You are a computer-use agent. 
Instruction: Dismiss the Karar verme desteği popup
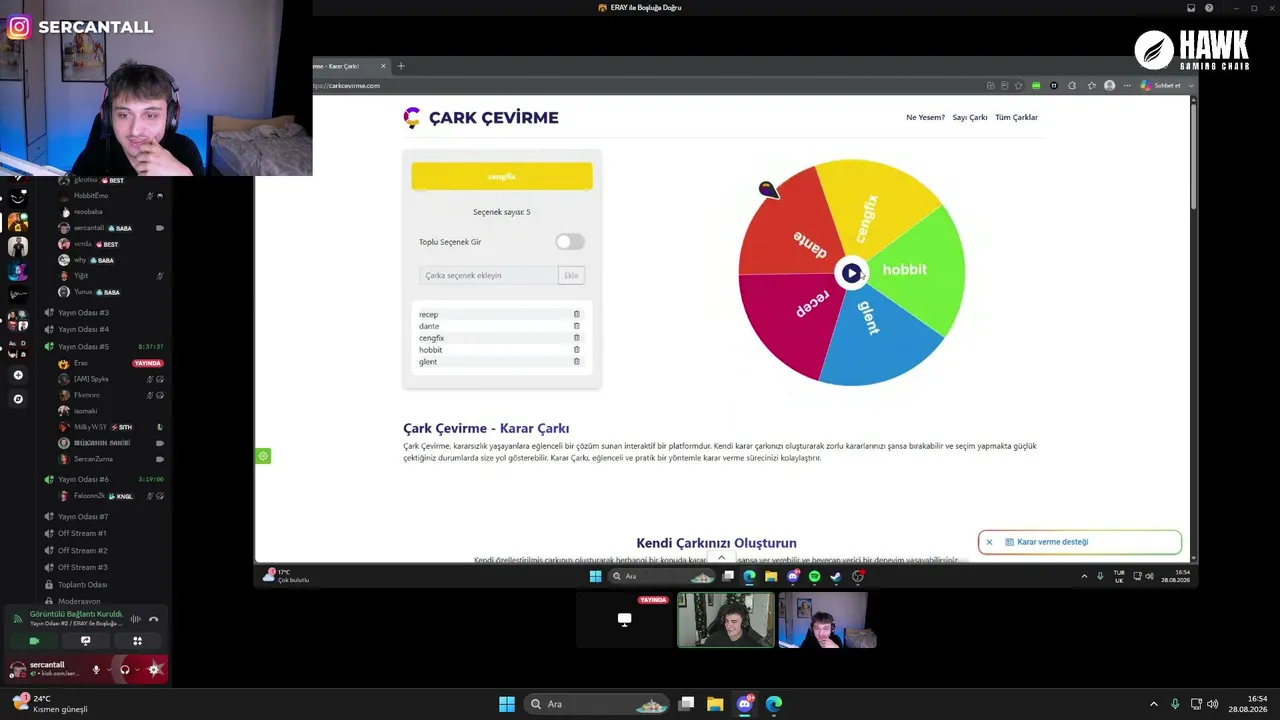pos(989,542)
